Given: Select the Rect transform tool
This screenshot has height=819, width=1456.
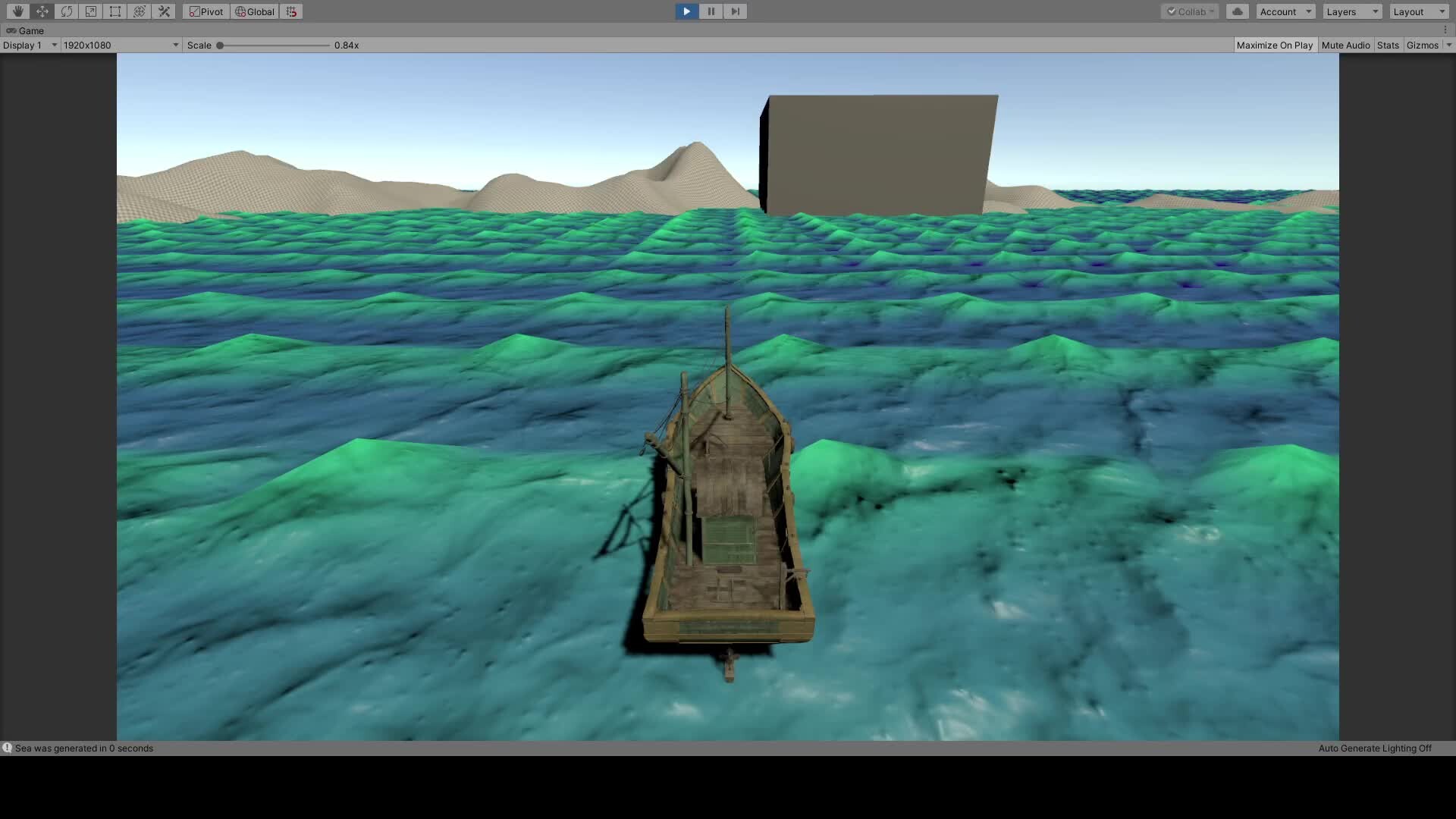Looking at the screenshot, I should (x=115, y=11).
